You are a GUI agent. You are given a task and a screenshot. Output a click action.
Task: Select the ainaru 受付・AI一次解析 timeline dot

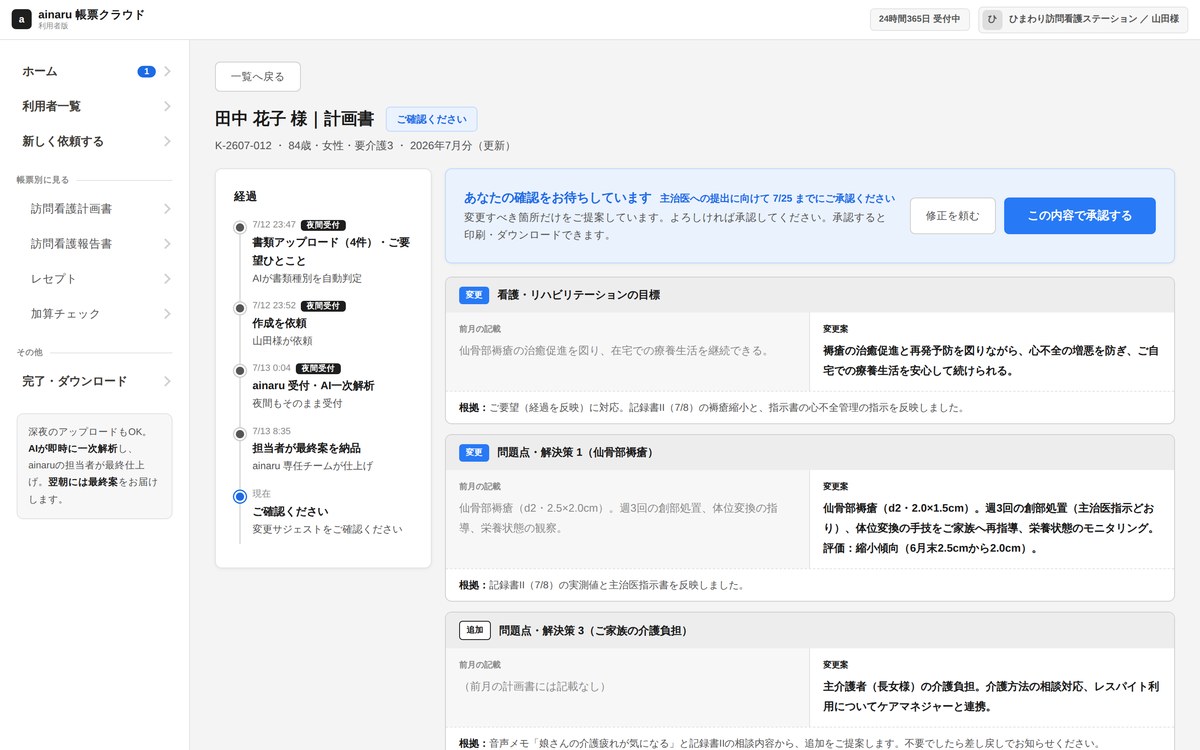(240, 370)
